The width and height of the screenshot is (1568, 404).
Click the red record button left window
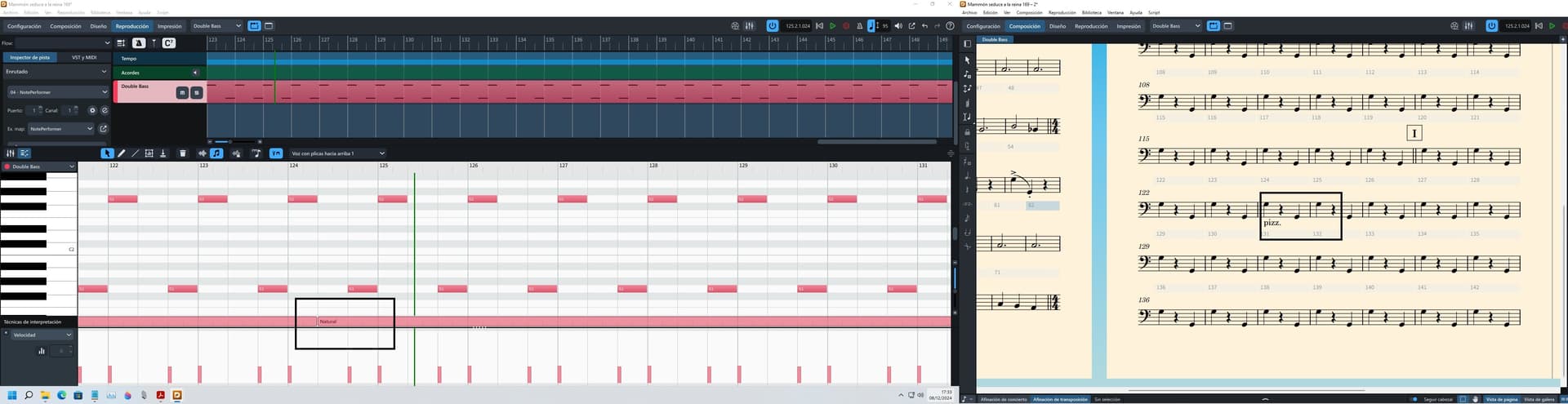point(846,26)
